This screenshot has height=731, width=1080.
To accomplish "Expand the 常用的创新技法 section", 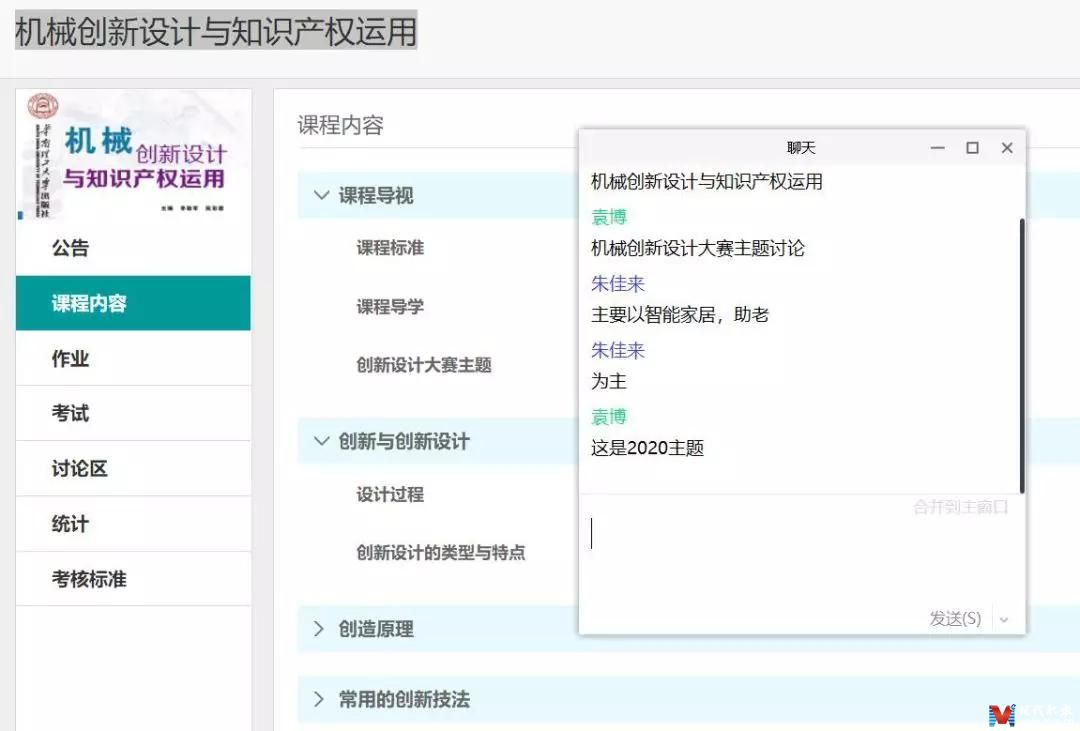I will pos(321,699).
